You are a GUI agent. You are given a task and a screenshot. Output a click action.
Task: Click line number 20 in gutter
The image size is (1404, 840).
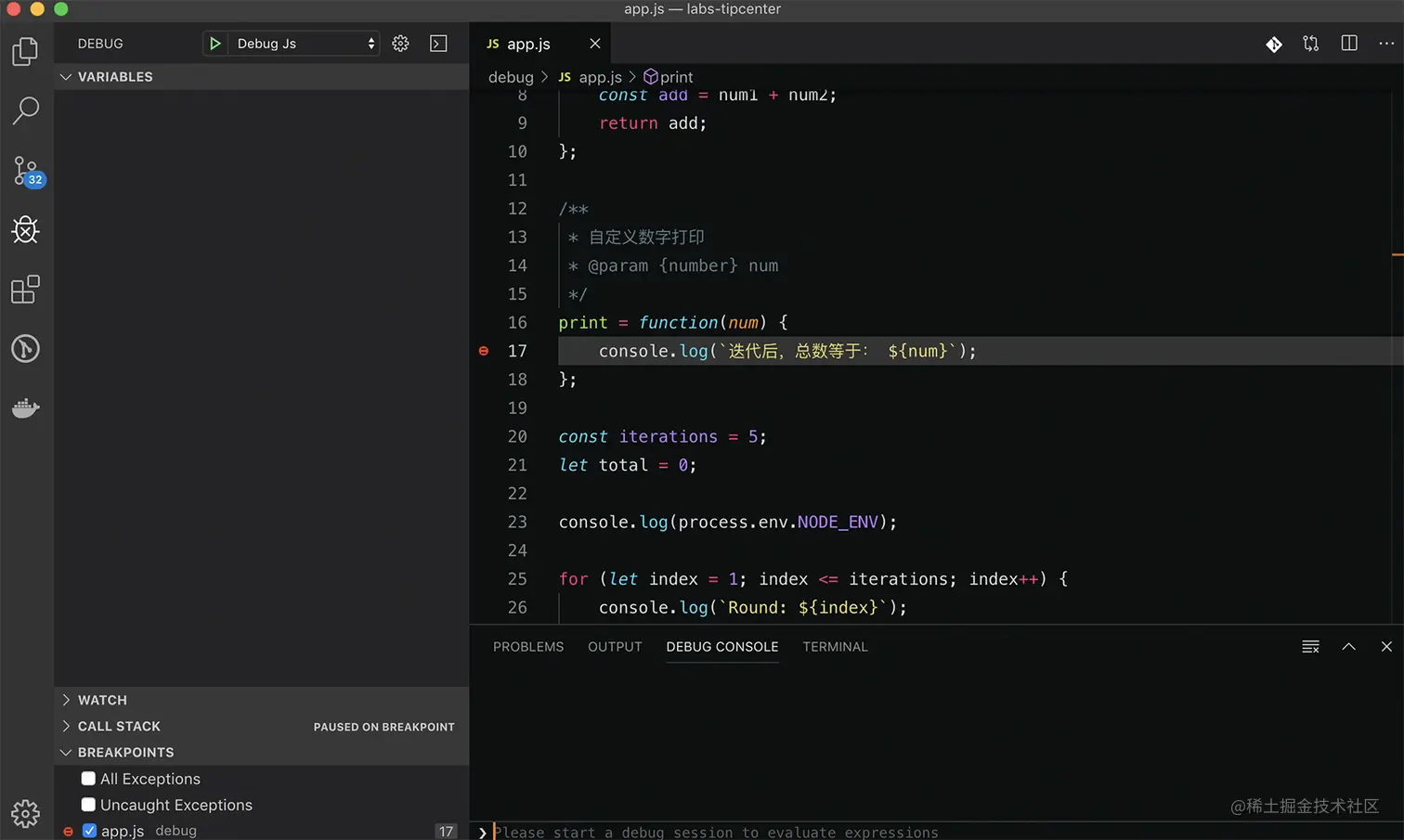click(517, 436)
